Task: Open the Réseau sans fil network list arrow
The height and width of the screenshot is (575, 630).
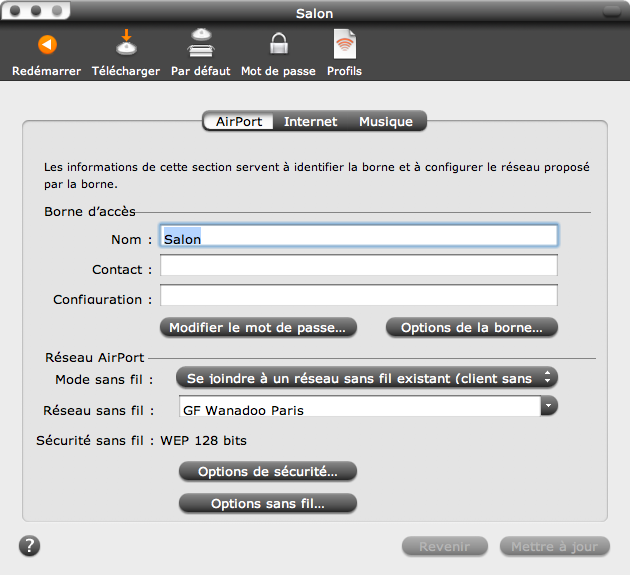Action: click(548, 406)
